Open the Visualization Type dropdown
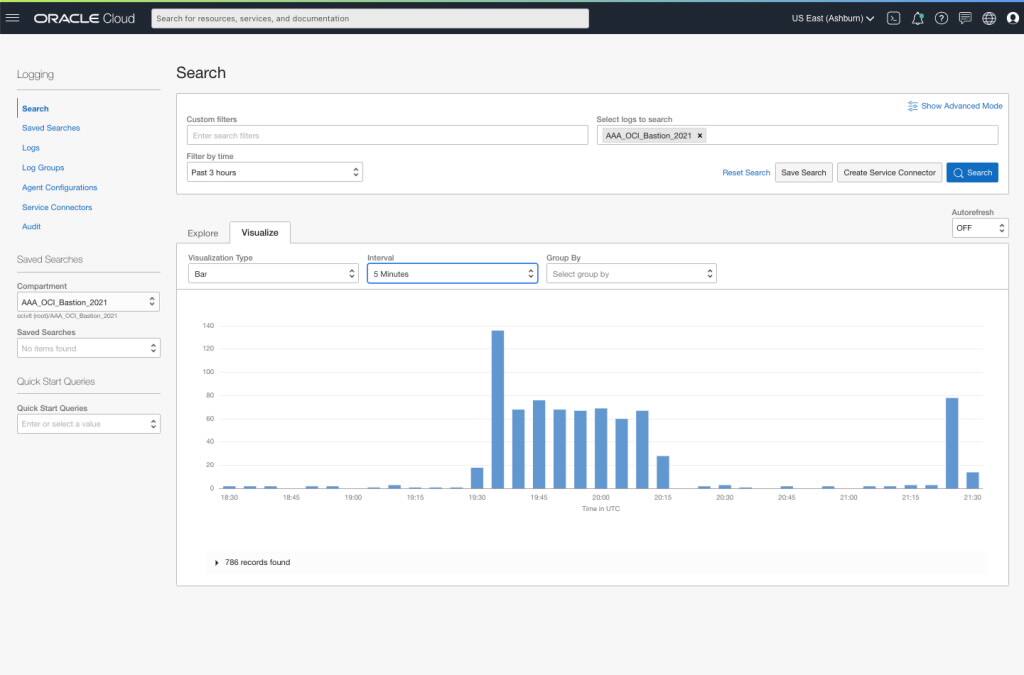 point(272,273)
